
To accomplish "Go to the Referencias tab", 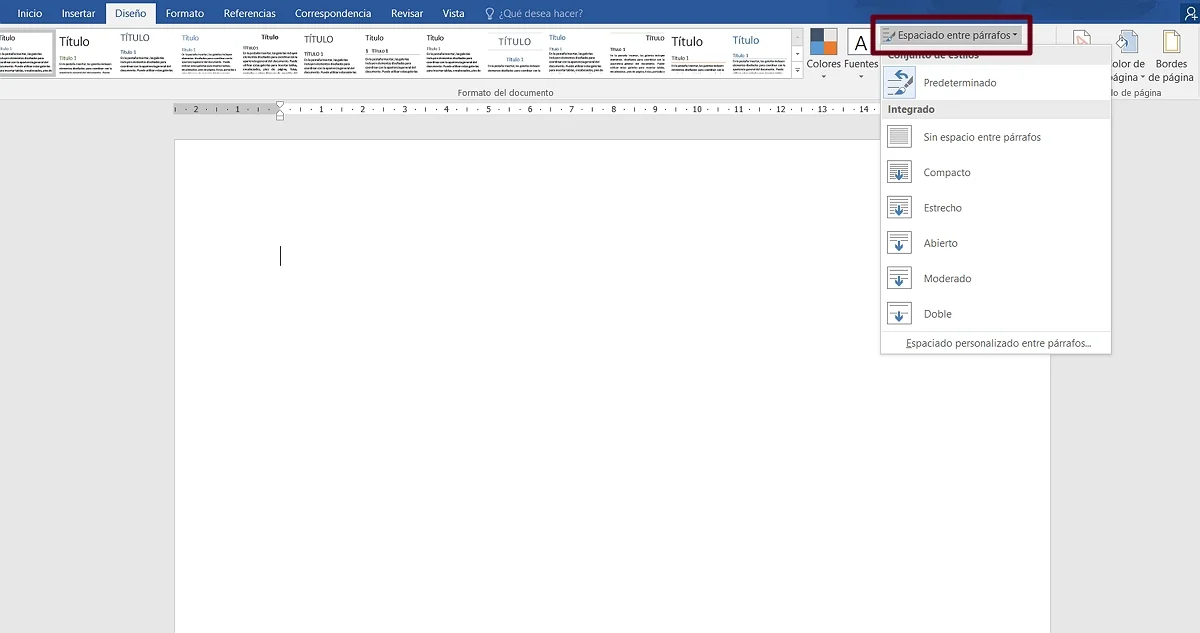I will pos(250,14).
